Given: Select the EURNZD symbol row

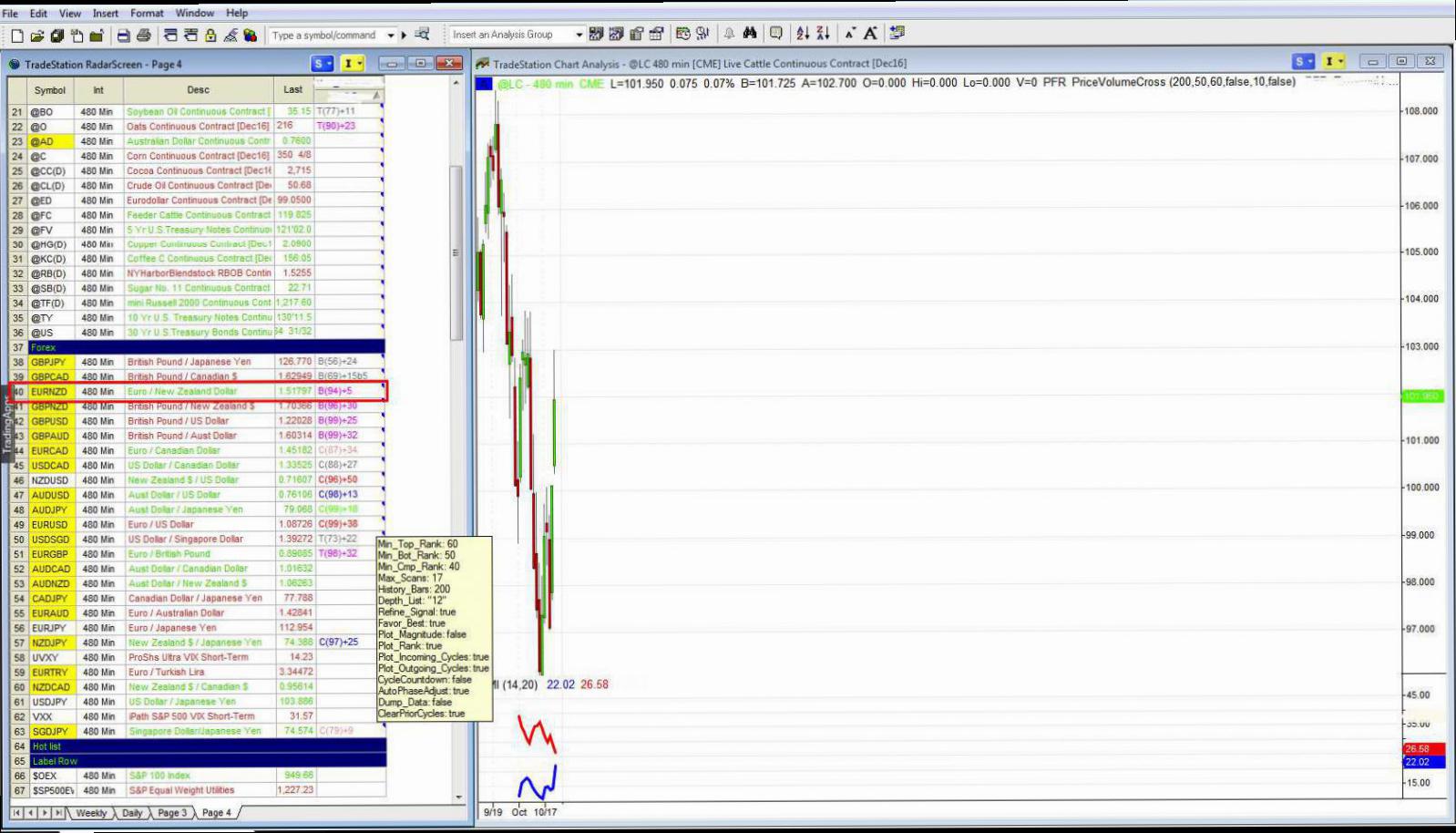Looking at the screenshot, I should (x=197, y=392).
